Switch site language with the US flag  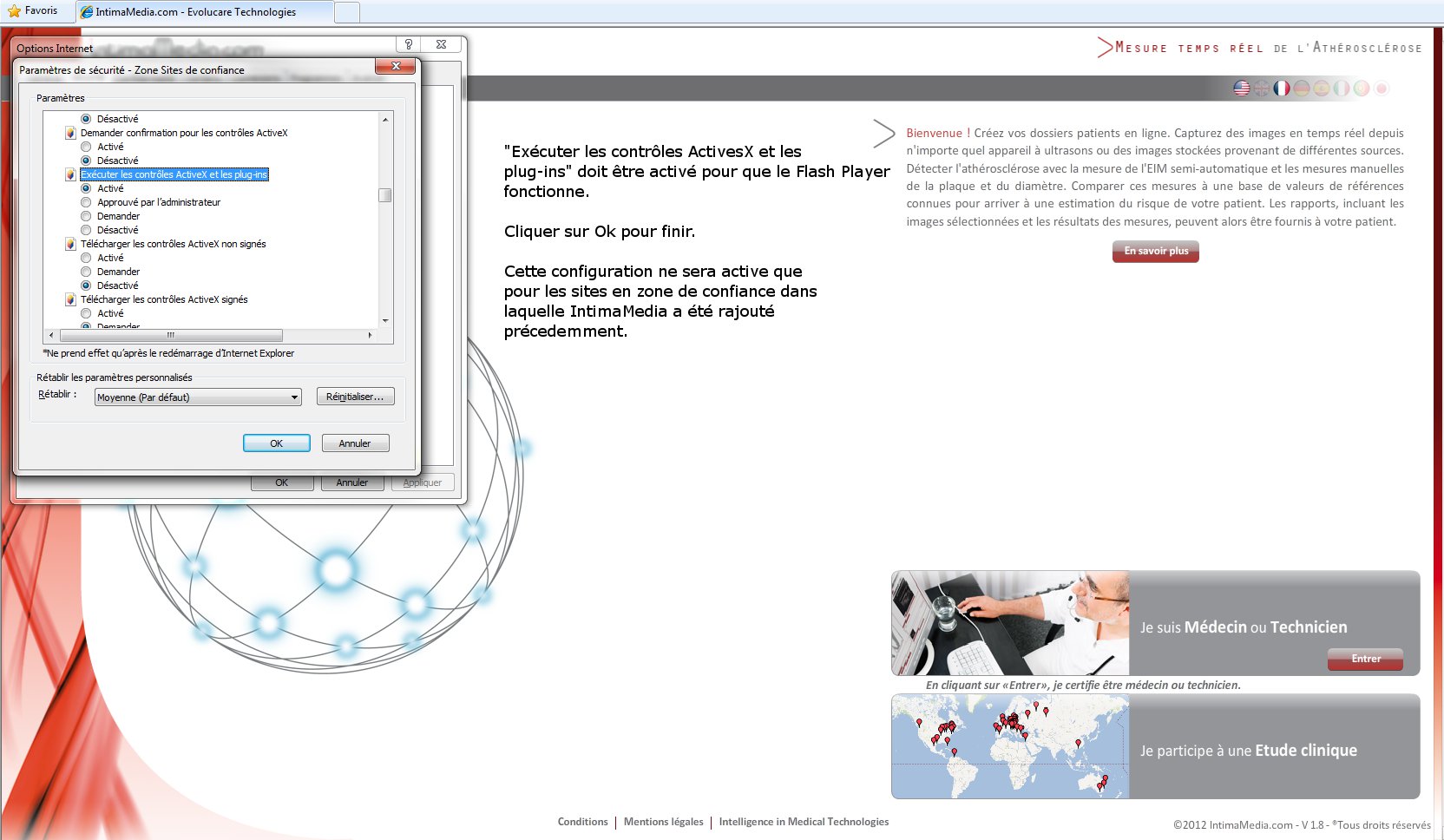pyautogui.click(x=1242, y=89)
